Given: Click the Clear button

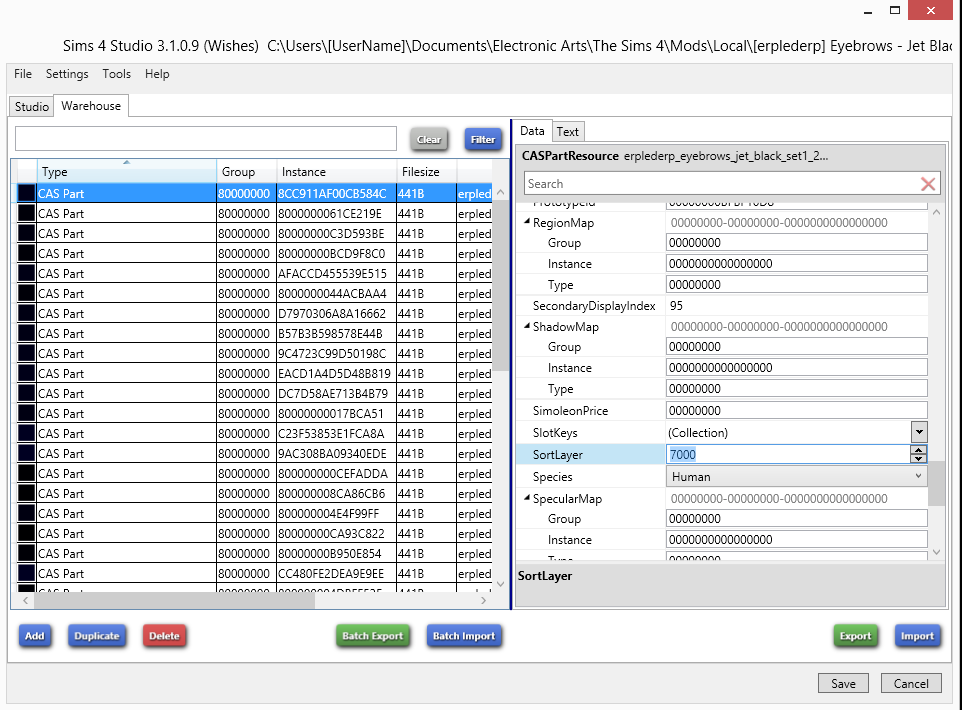Looking at the screenshot, I should [429, 140].
